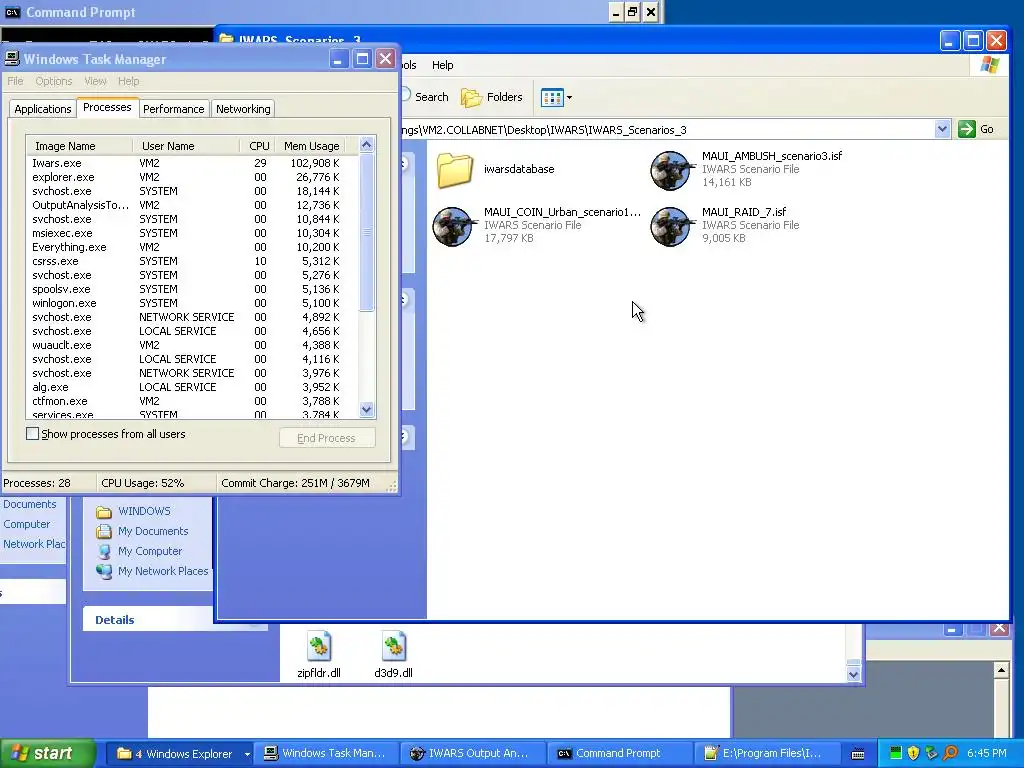
Task: Open the Task Manager Options menu
Action: pos(54,81)
